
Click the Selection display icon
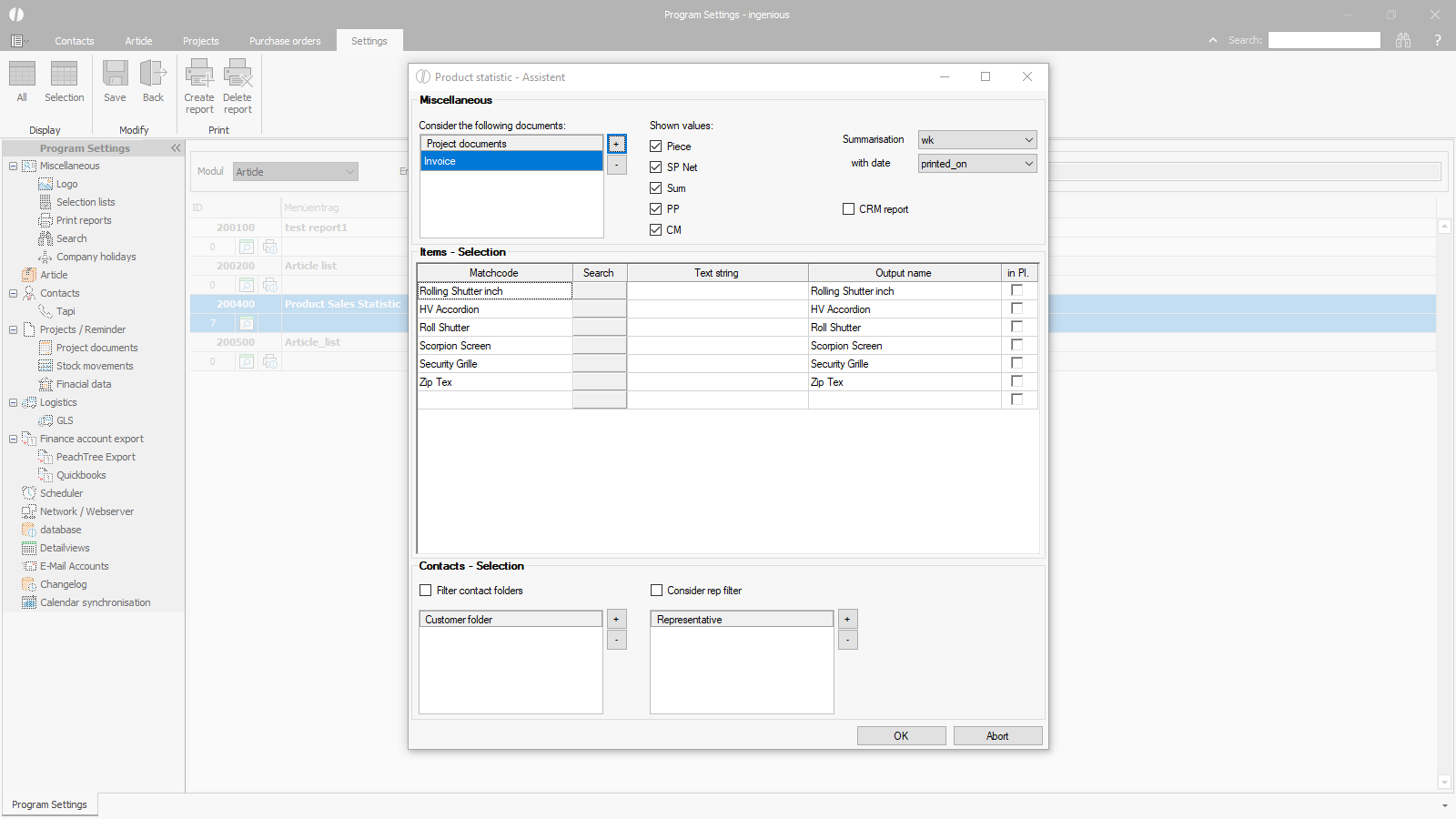pos(64,75)
